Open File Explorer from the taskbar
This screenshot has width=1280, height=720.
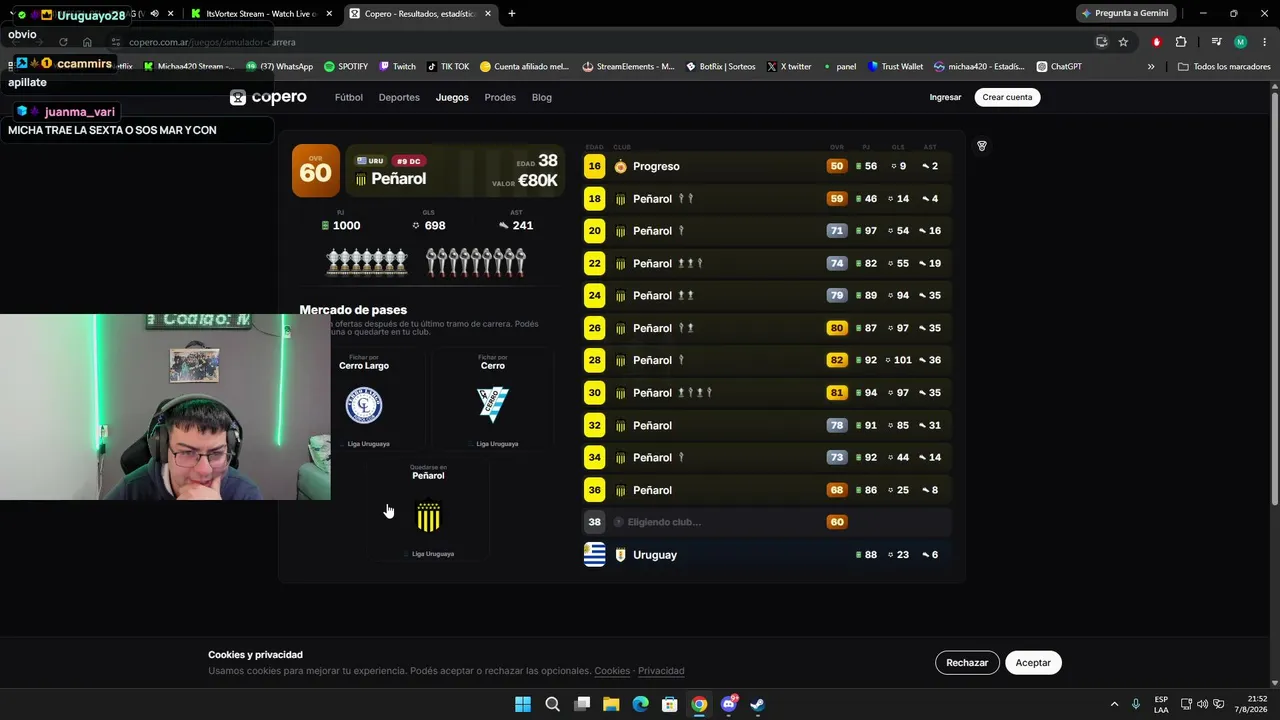click(611, 704)
